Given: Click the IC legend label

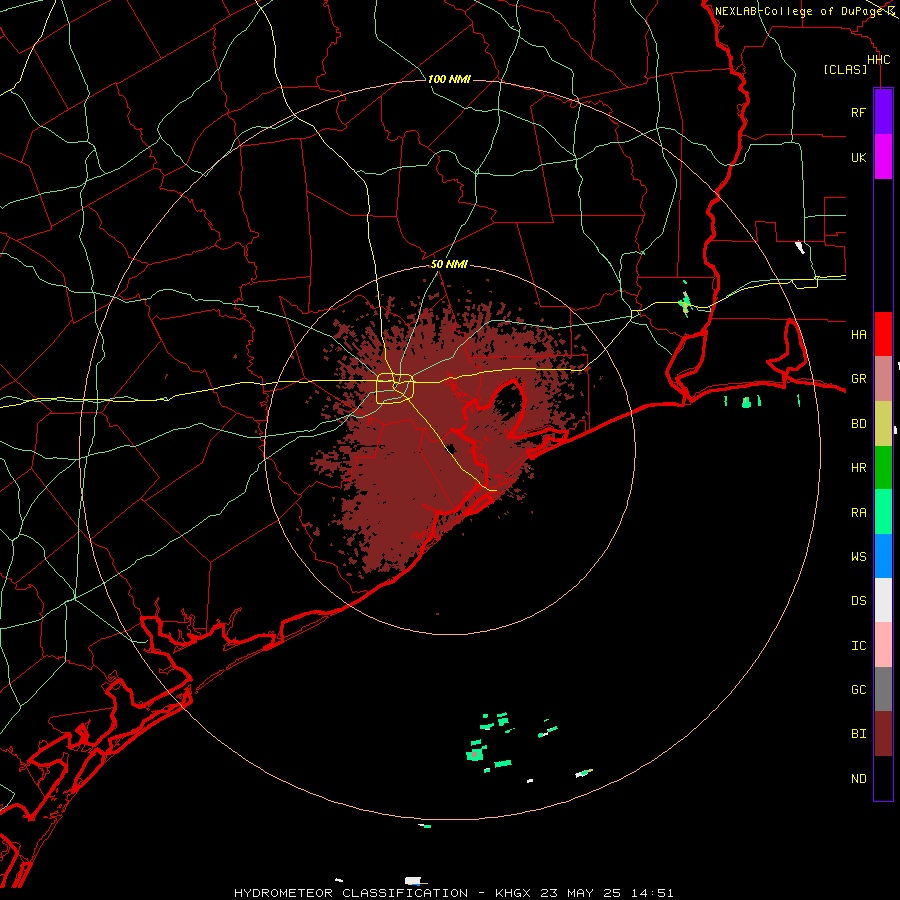Looking at the screenshot, I should pos(858,646).
